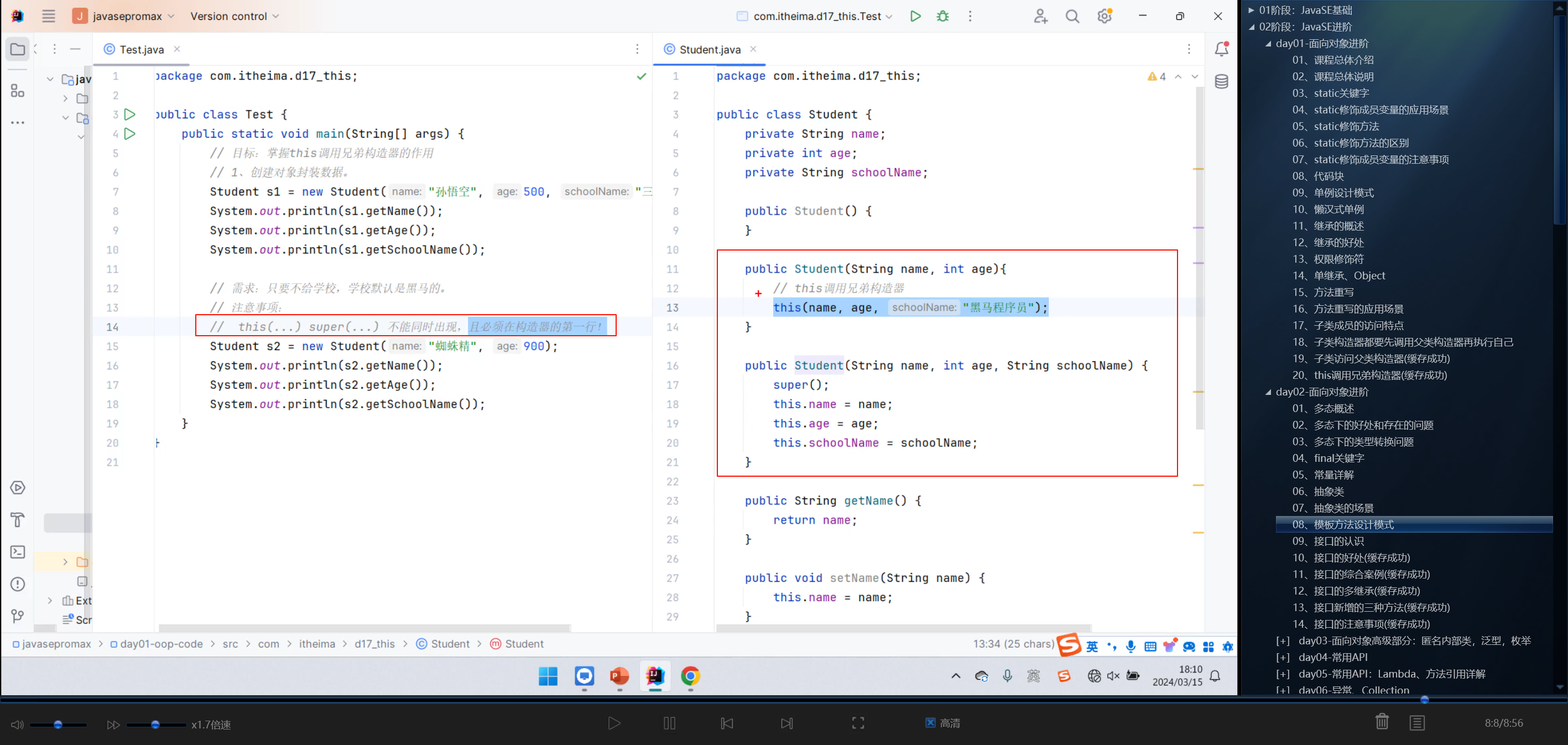Open the Search Everywhere magnifier icon

click(x=1072, y=17)
